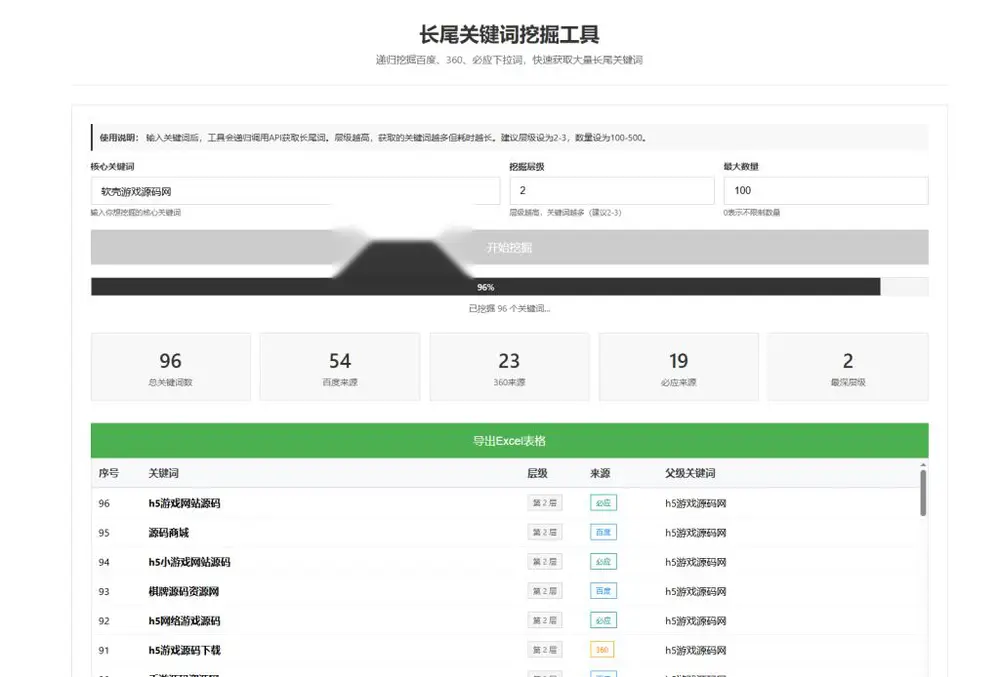Click the 父级关键词 column header
This screenshot has height=677, width=1000.
pyautogui.click(x=690, y=473)
